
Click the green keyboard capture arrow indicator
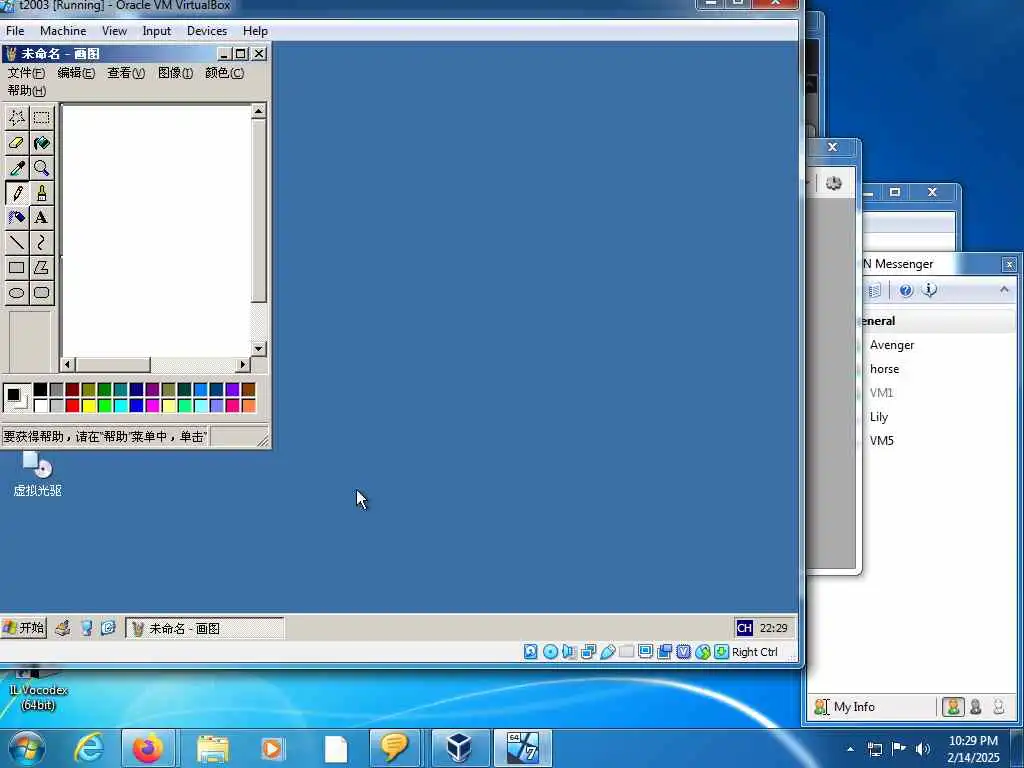722,652
